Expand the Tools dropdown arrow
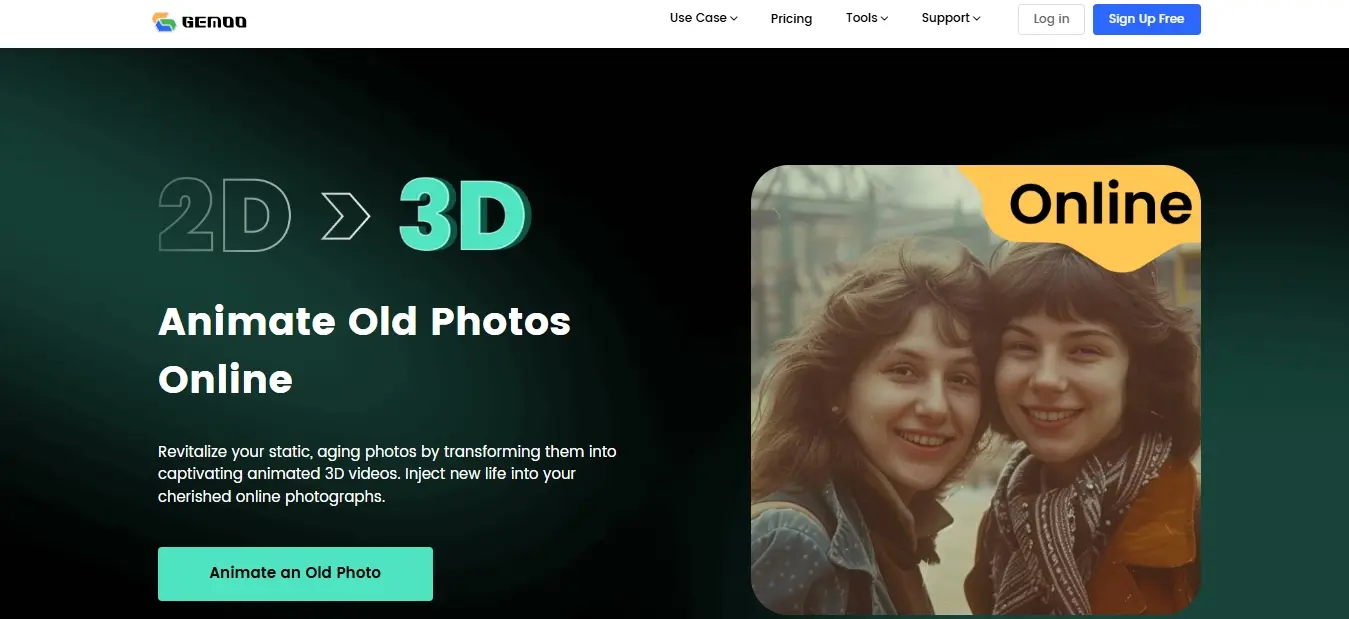1349x619 pixels. point(884,19)
